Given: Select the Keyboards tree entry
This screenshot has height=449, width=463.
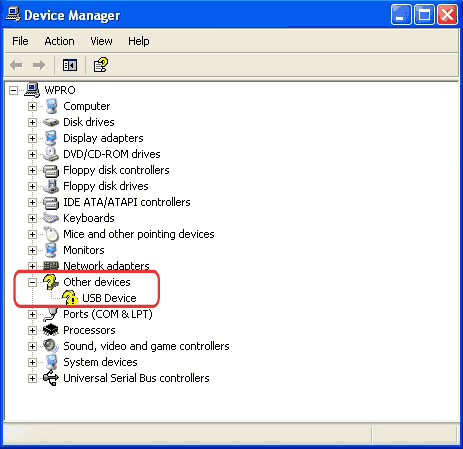Looking at the screenshot, I should (x=89, y=218).
